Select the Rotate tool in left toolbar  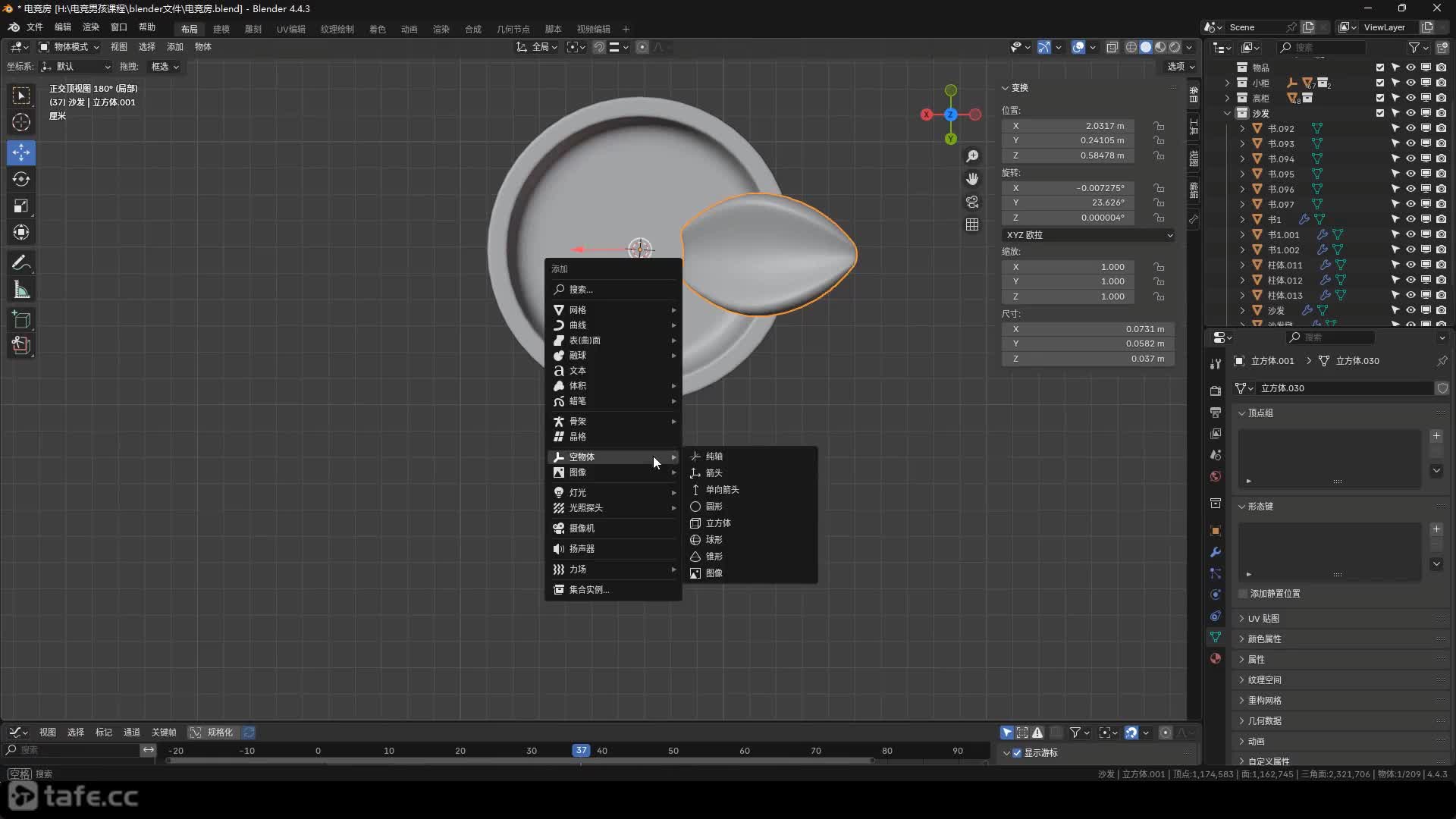pyautogui.click(x=21, y=179)
